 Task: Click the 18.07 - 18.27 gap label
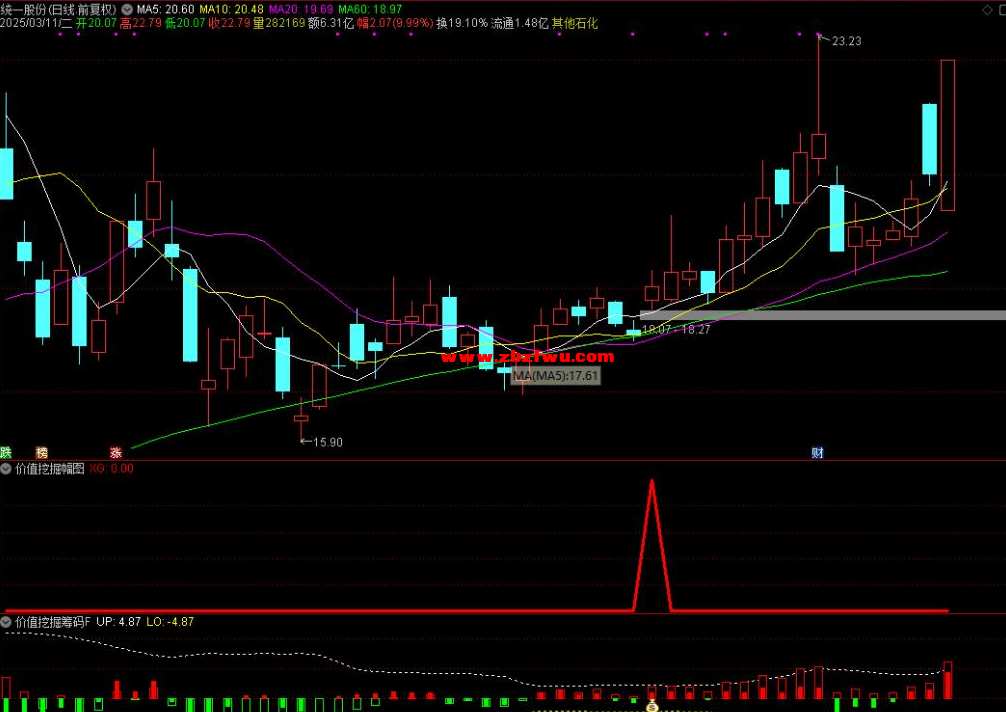pyautogui.click(x=676, y=330)
